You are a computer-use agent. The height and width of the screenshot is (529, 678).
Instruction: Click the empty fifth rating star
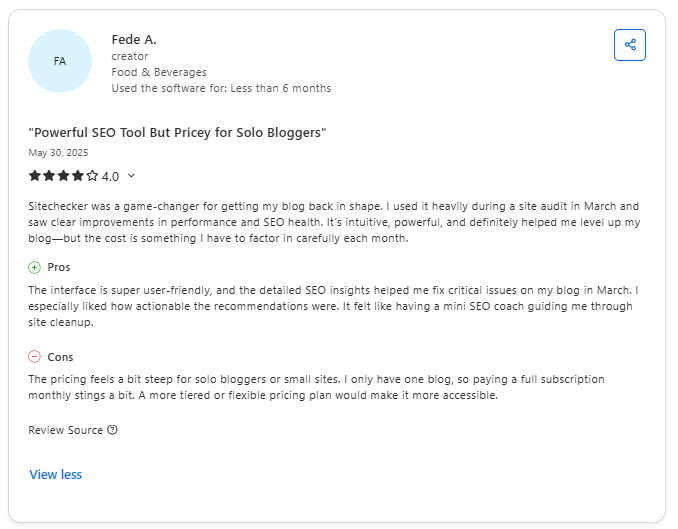point(92,176)
